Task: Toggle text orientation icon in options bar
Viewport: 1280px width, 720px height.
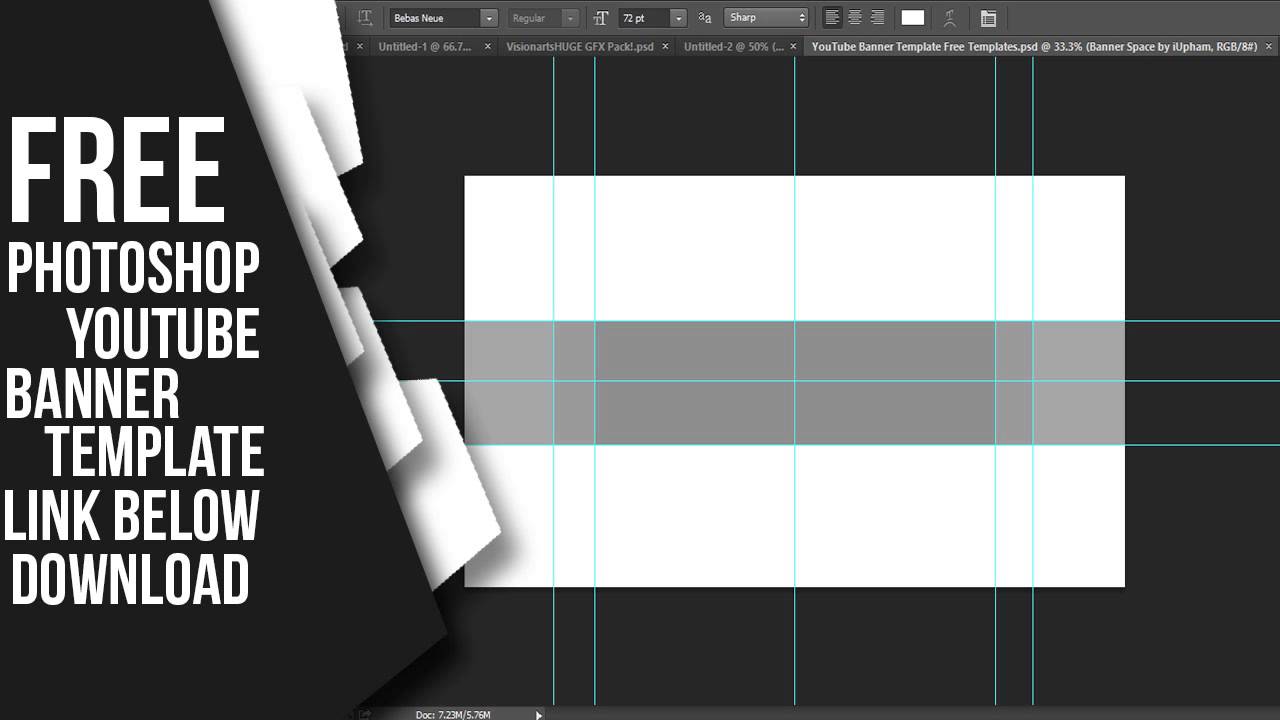Action: click(x=365, y=17)
